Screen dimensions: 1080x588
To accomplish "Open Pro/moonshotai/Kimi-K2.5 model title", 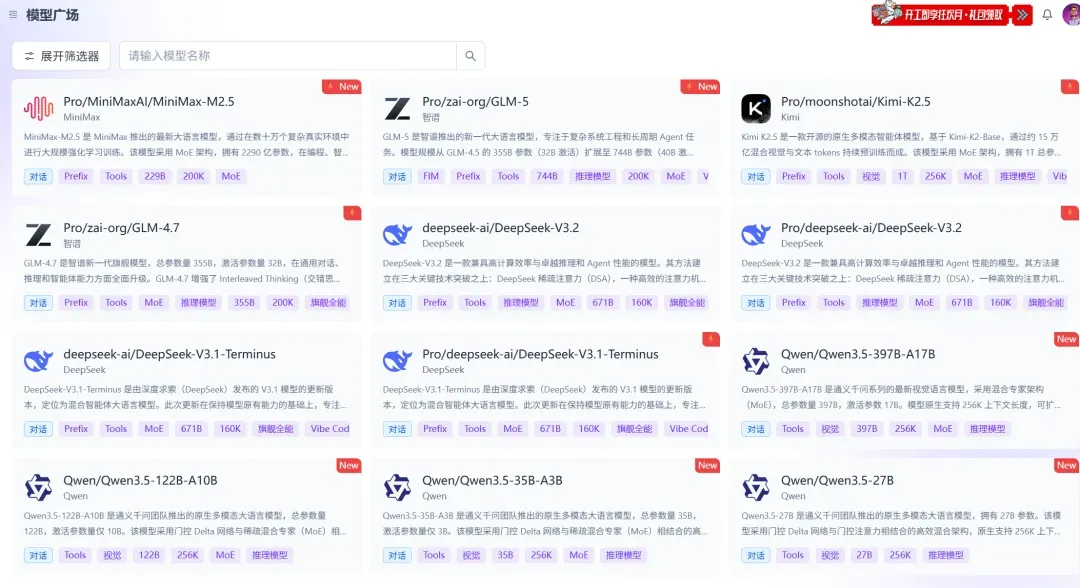I will coord(855,102).
